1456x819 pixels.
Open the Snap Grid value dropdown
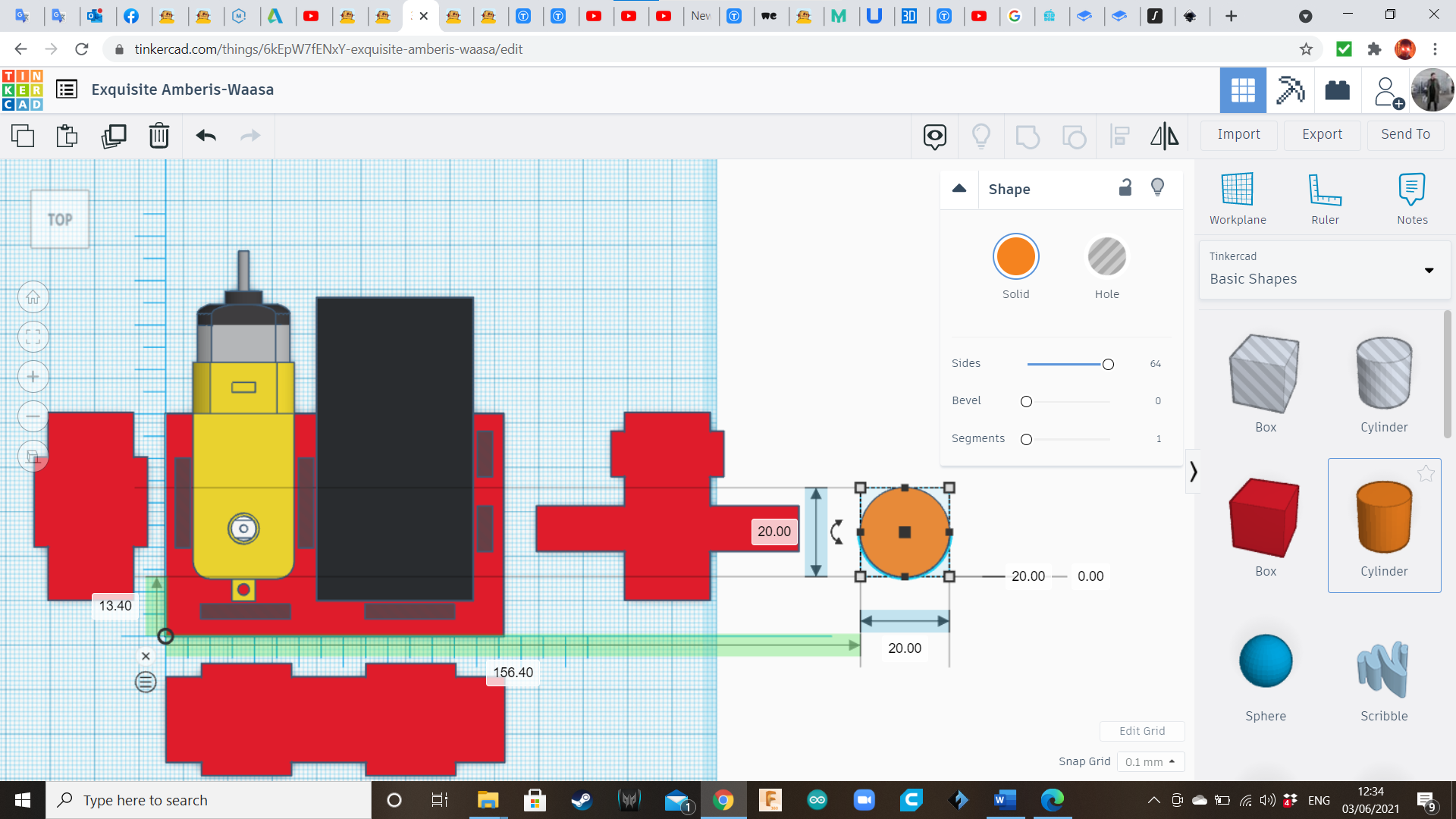click(1150, 761)
